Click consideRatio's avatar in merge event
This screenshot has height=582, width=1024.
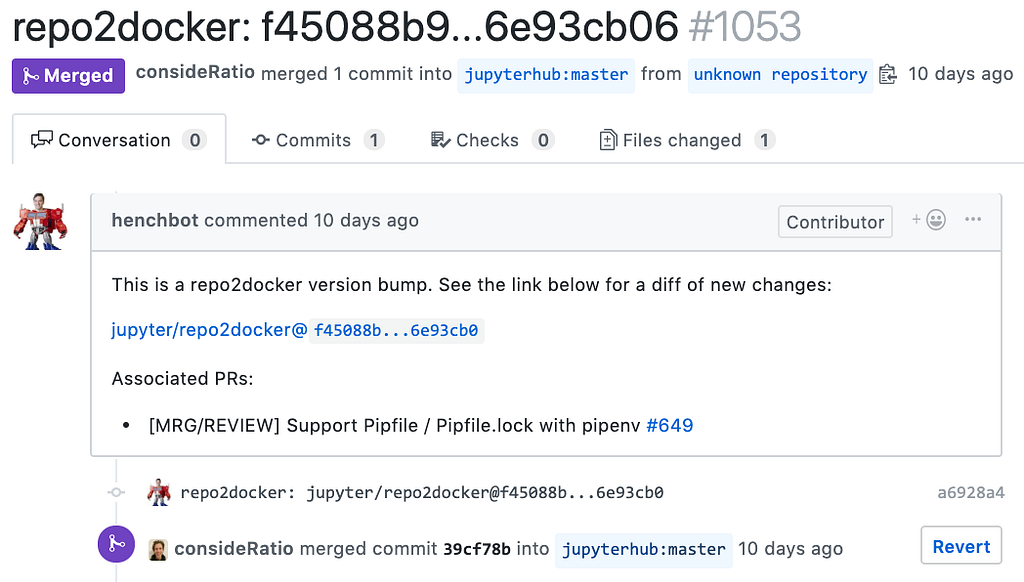(x=158, y=548)
